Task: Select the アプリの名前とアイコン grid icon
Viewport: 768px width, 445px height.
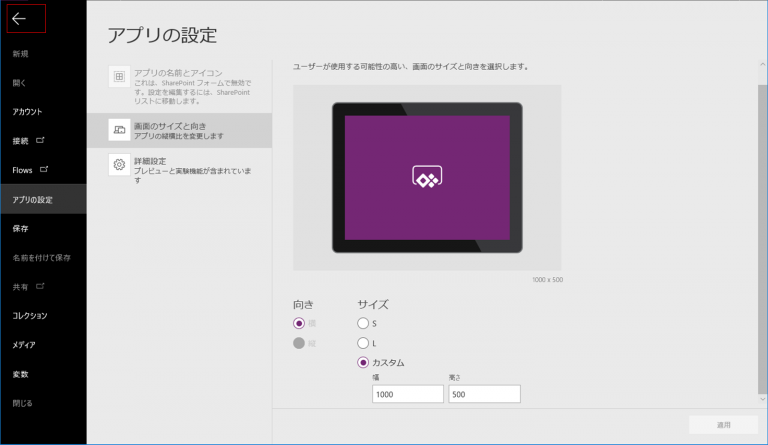Action: (119, 77)
